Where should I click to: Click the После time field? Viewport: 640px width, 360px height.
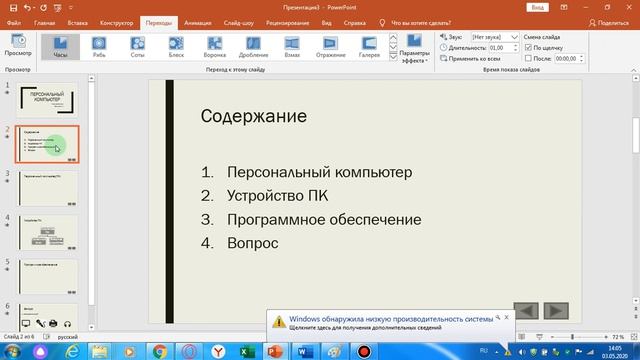point(566,59)
